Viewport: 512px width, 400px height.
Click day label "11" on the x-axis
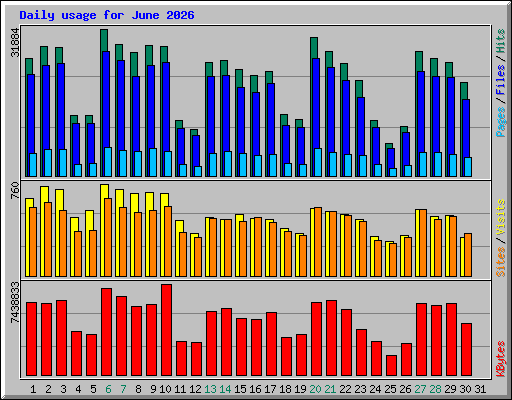coord(180,389)
